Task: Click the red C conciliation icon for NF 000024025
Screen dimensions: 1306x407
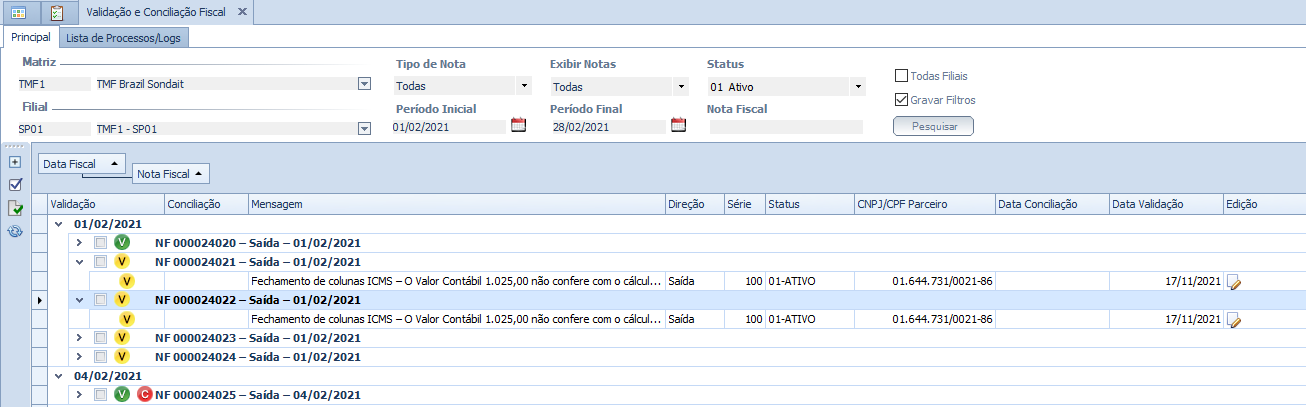Action: click(144, 395)
